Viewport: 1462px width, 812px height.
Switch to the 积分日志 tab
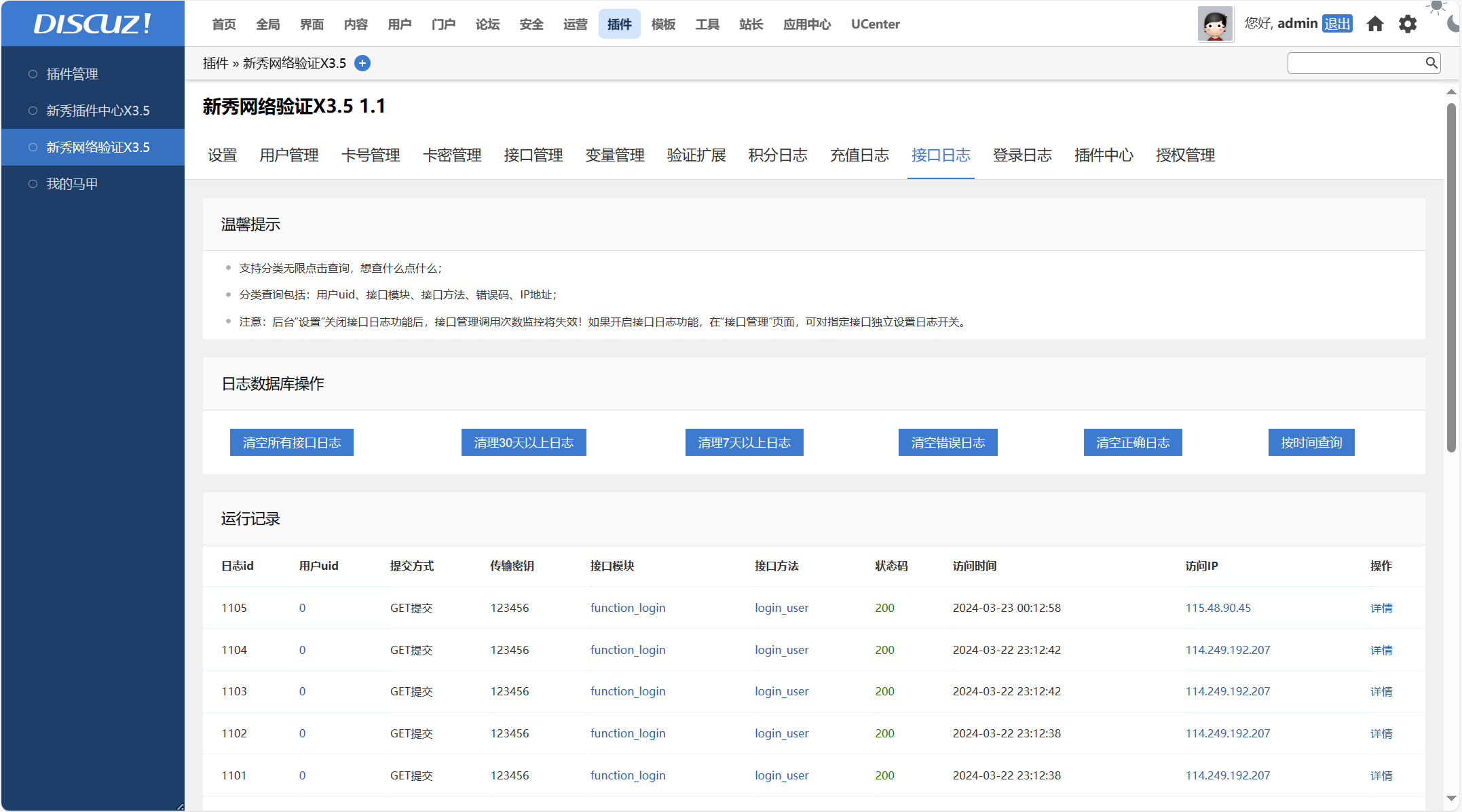click(778, 155)
